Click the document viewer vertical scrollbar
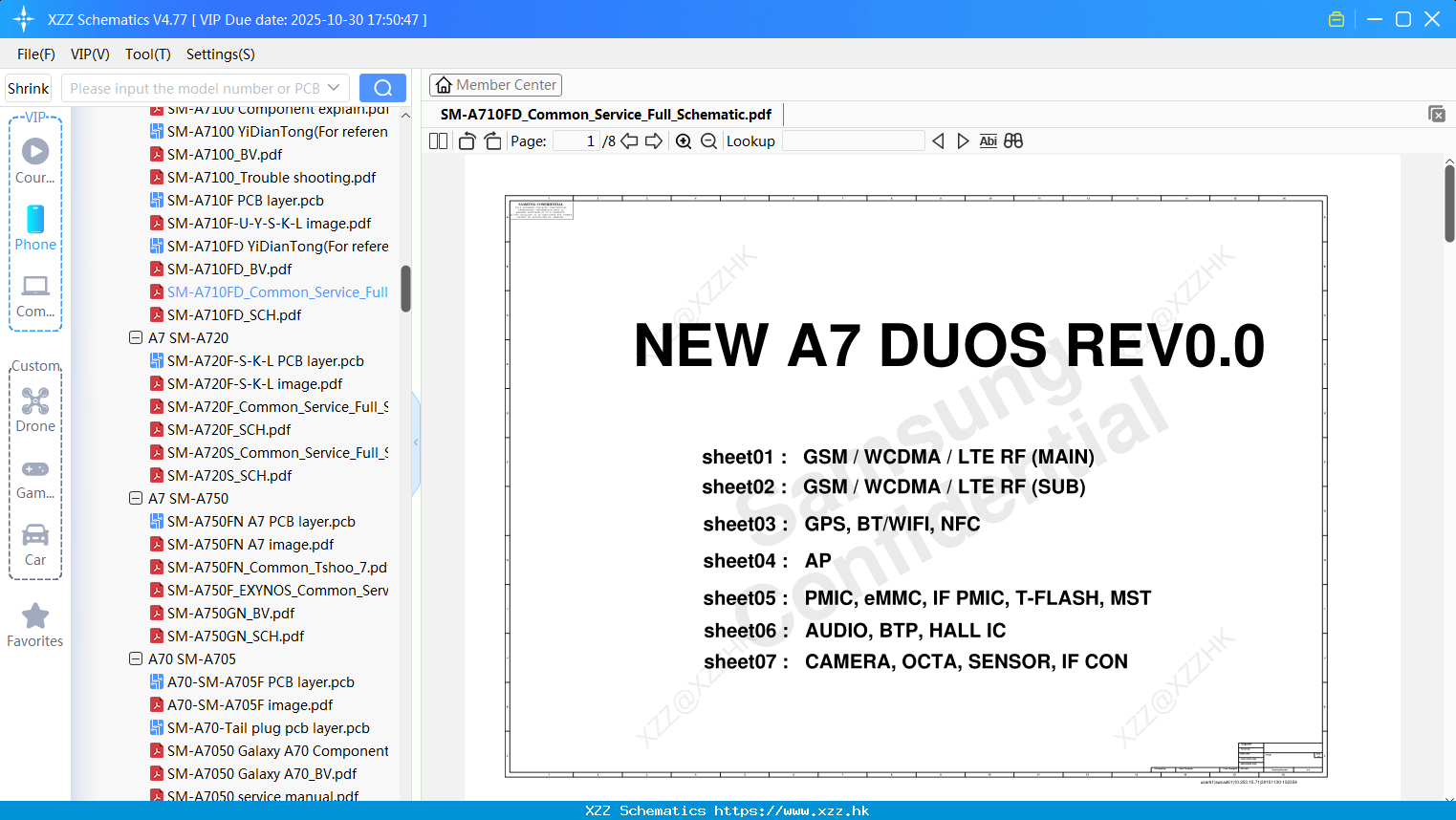Viewport: 1456px width, 820px height. 1449,204
